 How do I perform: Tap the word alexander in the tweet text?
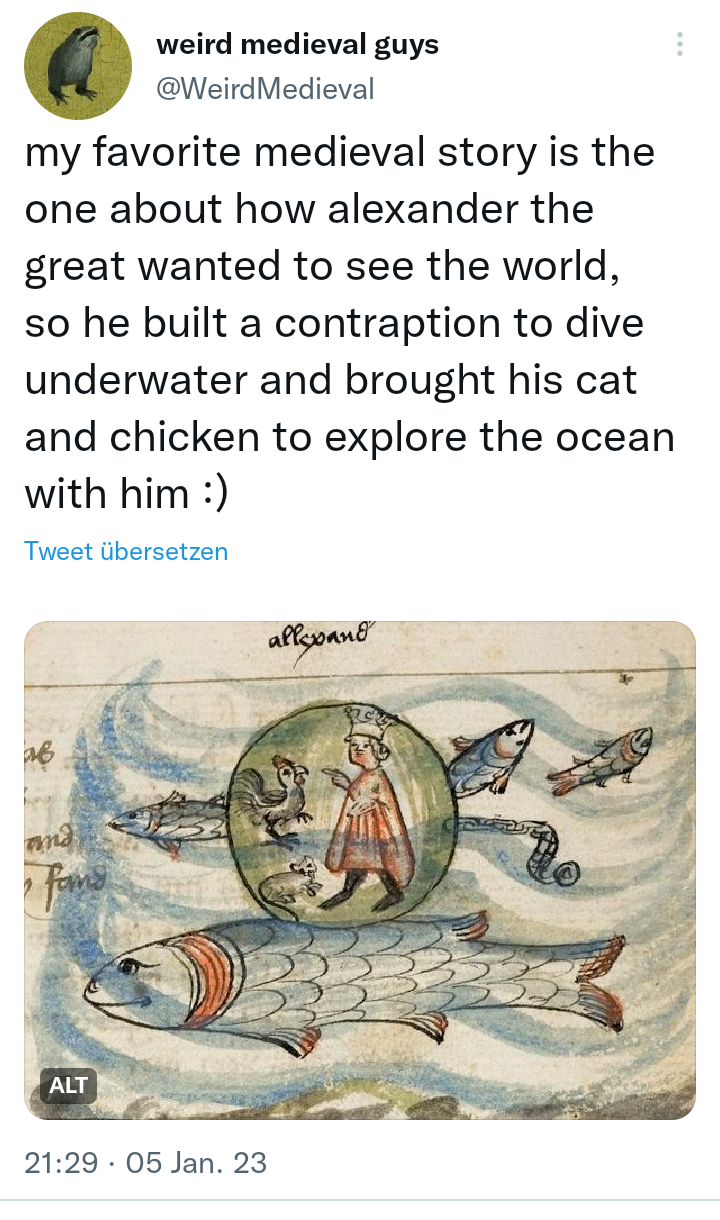coord(450,210)
